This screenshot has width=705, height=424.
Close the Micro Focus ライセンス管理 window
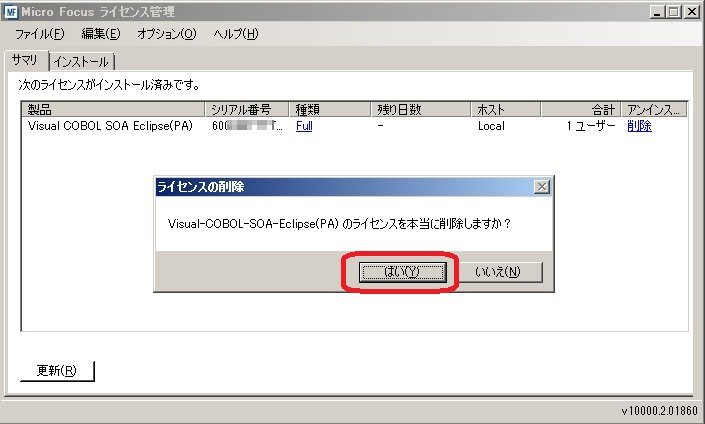coord(692,12)
